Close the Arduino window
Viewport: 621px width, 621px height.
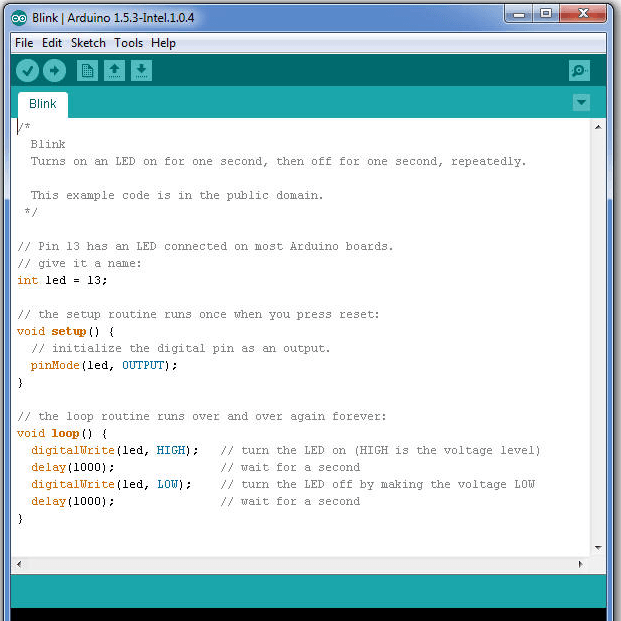click(583, 14)
